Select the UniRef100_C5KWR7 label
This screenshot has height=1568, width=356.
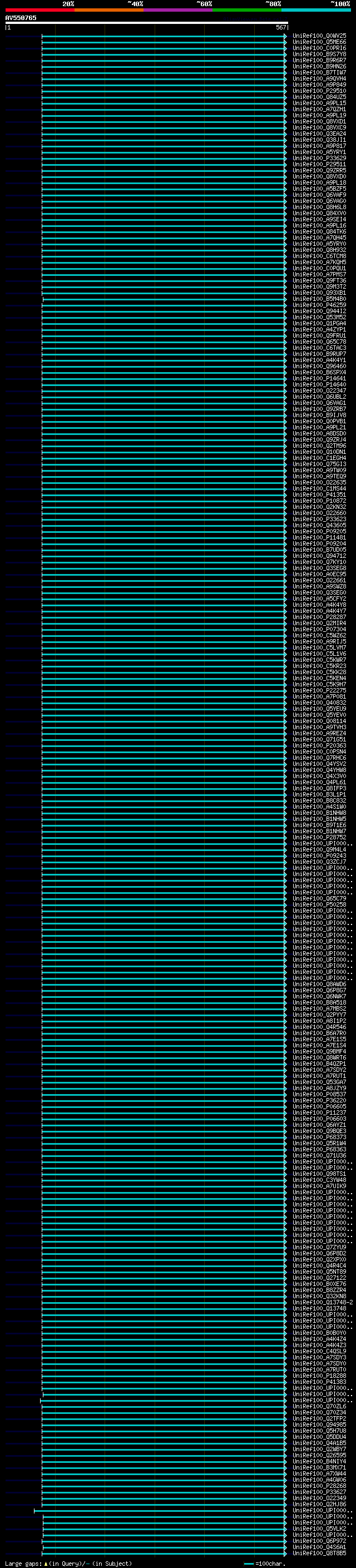click(x=319, y=660)
